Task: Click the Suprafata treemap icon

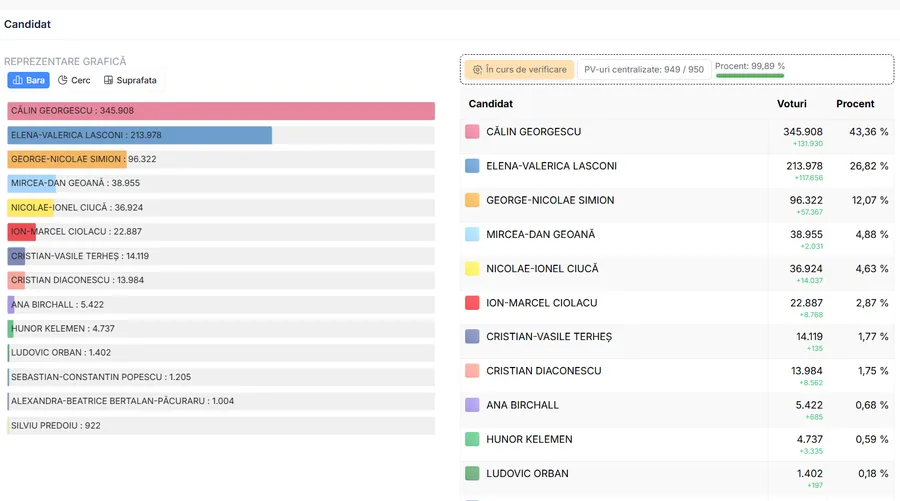Action: click(x=108, y=80)
